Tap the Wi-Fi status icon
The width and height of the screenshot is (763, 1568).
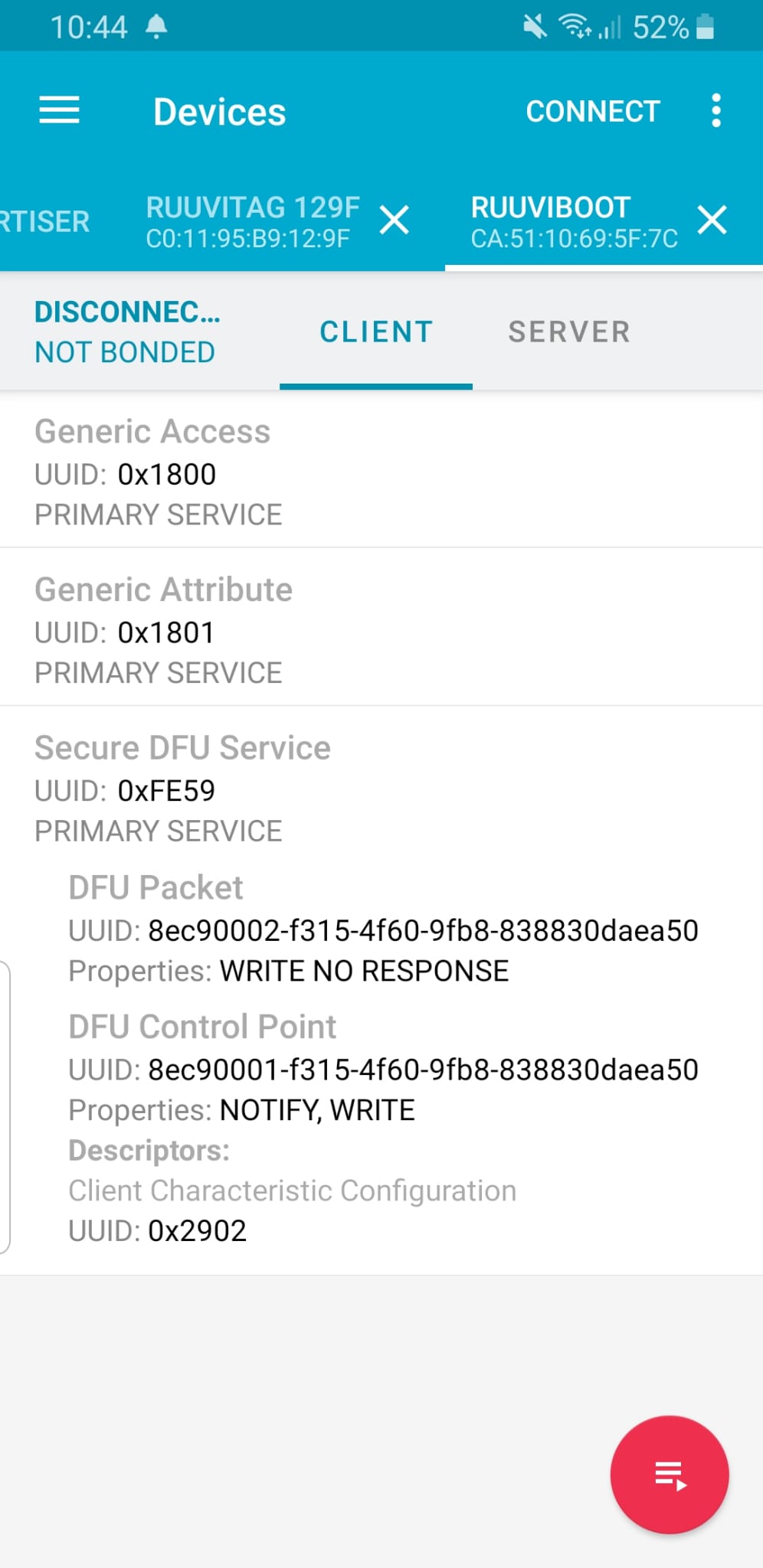point(575,27)
